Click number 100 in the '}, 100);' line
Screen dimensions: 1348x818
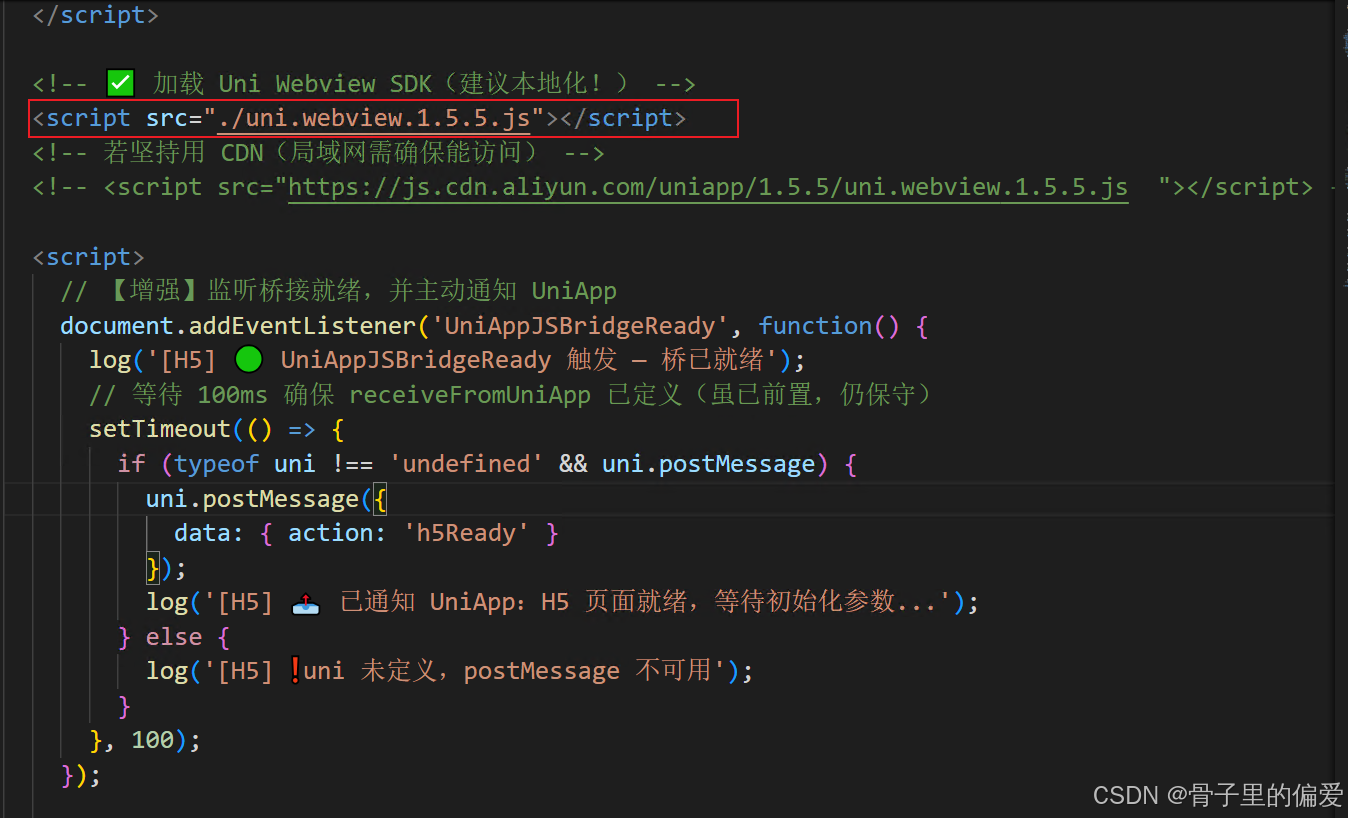click(x=153, y=741)
